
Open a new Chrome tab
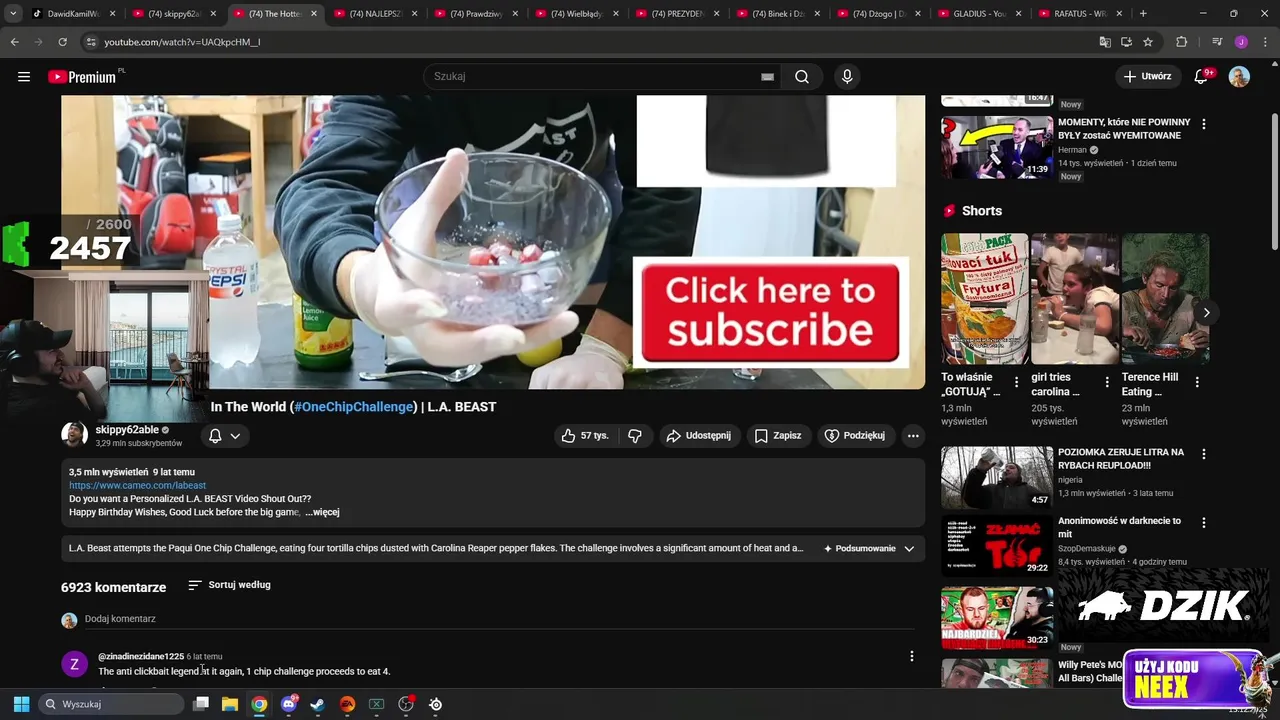1143,14
